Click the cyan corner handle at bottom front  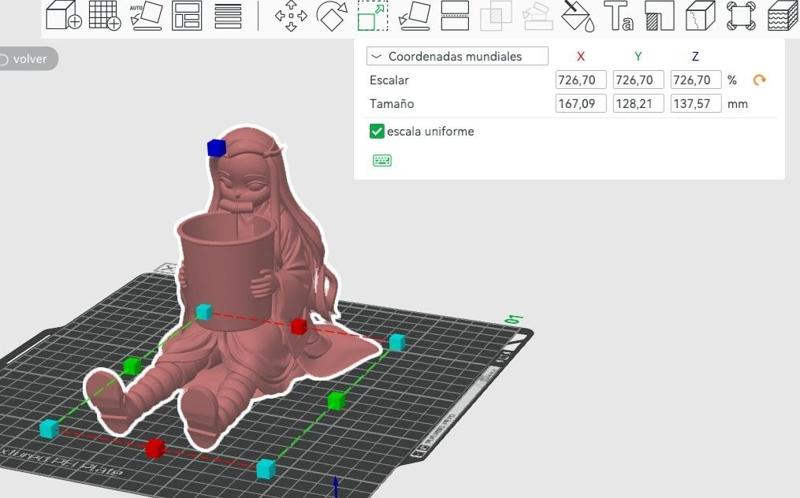[266, 469]
